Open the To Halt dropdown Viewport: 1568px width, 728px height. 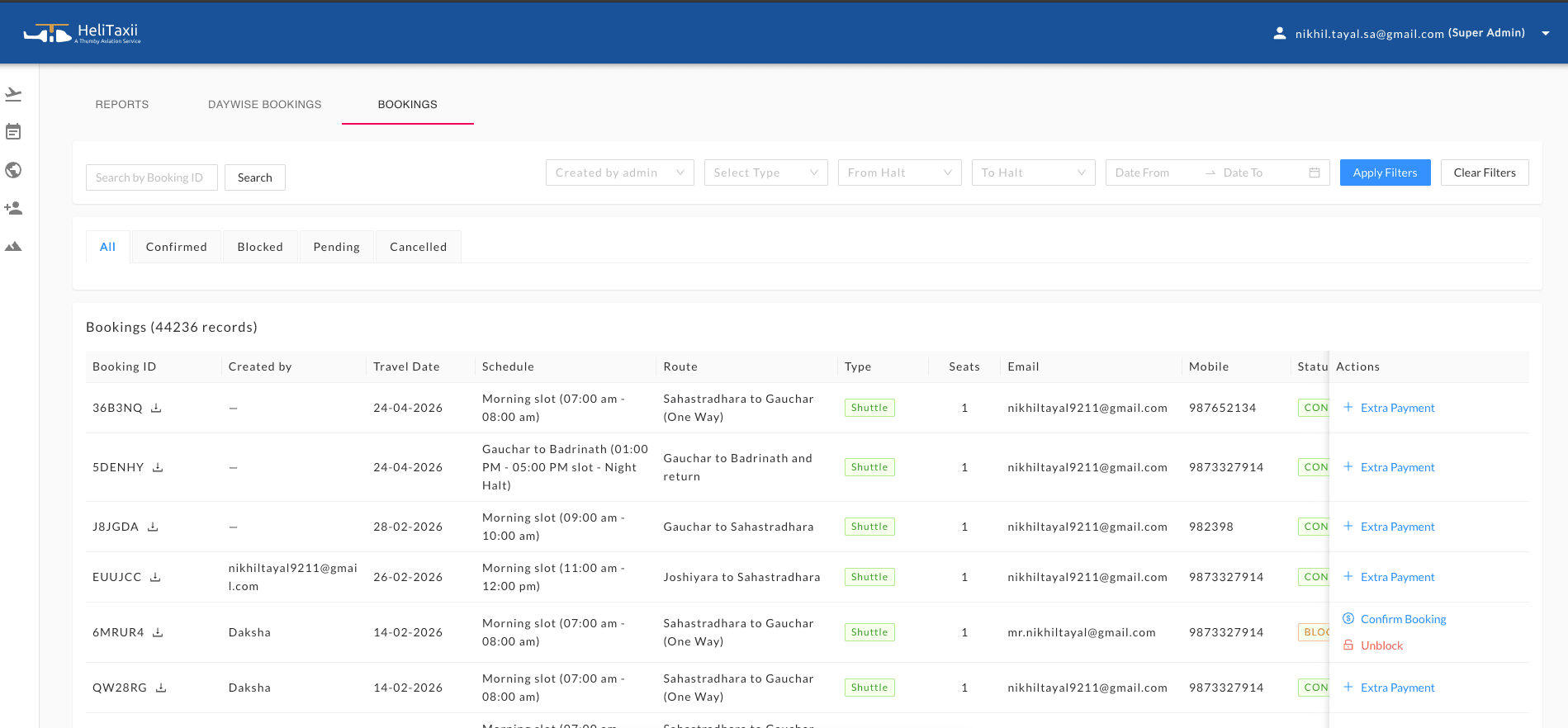pyautogui.click(x=1034, y=173)
